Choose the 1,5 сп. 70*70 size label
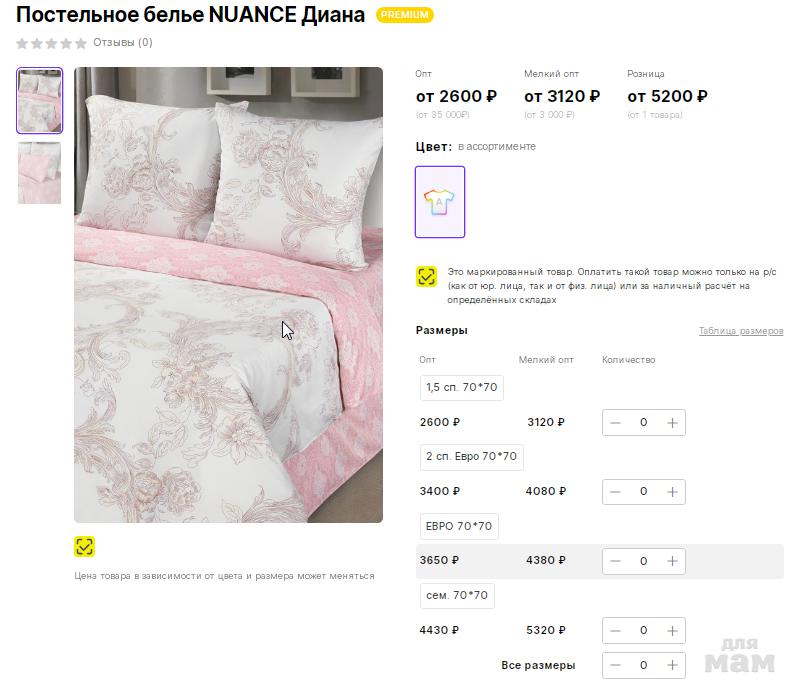790x687 pixels. point(461,388)
